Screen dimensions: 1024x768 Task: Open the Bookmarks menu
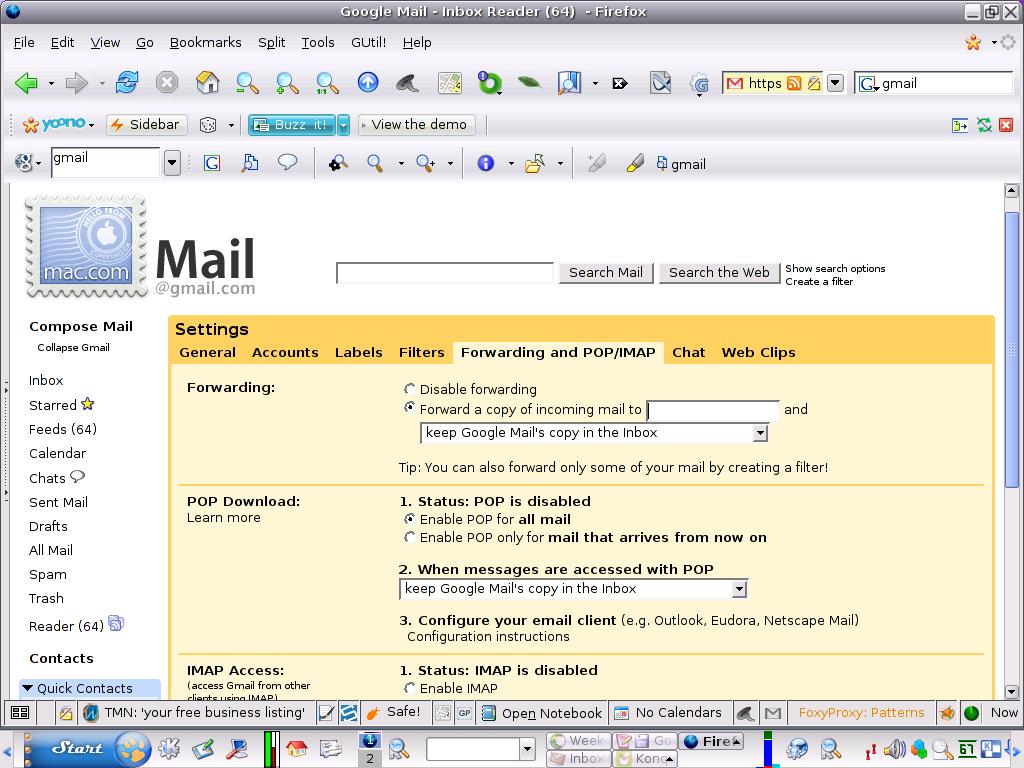point(205,42)
